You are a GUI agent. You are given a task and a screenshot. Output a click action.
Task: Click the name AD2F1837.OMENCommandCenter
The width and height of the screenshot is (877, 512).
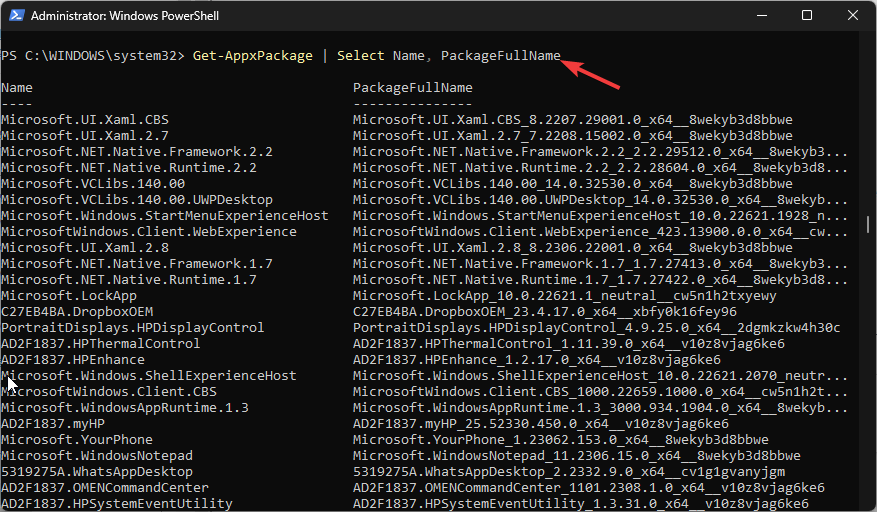tap(105, 488)
